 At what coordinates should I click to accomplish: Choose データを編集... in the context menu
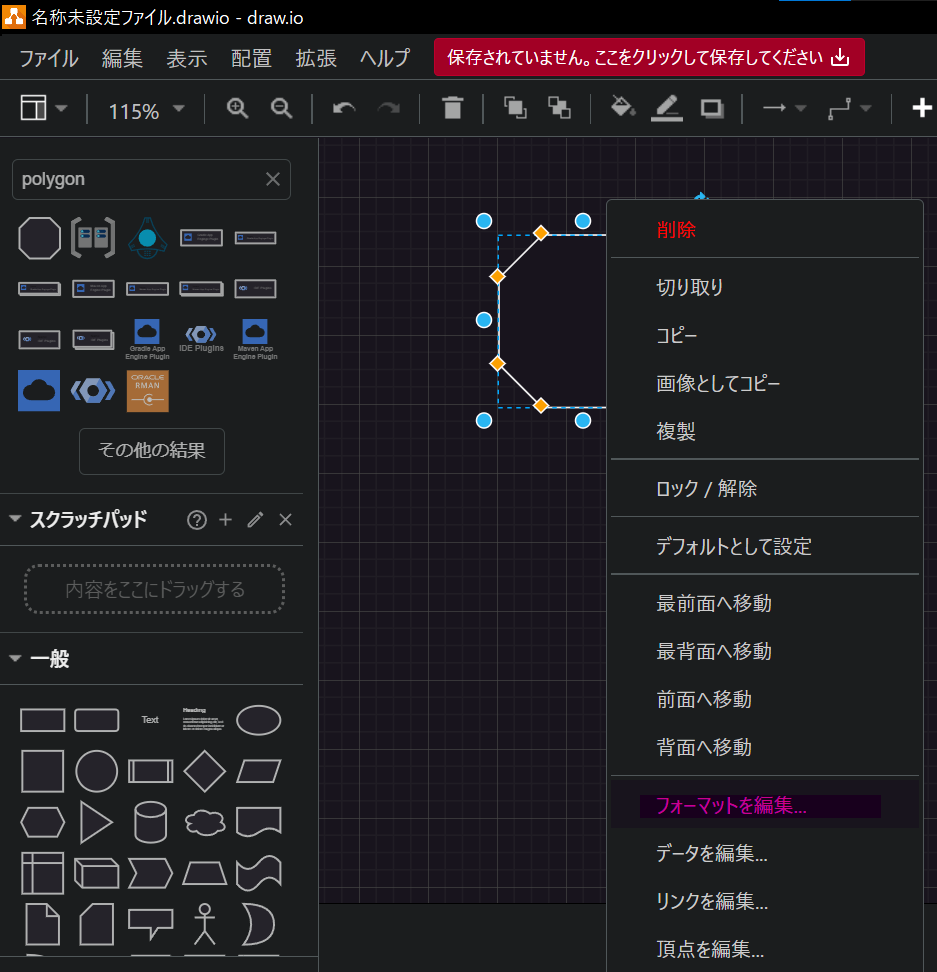(765, 853)
